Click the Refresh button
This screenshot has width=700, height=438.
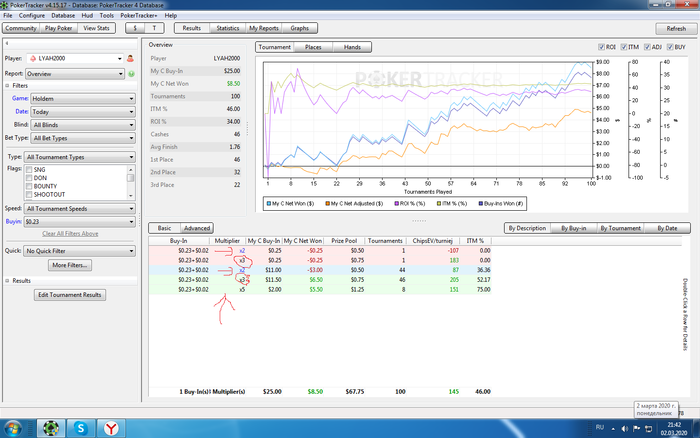pyautogui.click(x=676, y=29)
